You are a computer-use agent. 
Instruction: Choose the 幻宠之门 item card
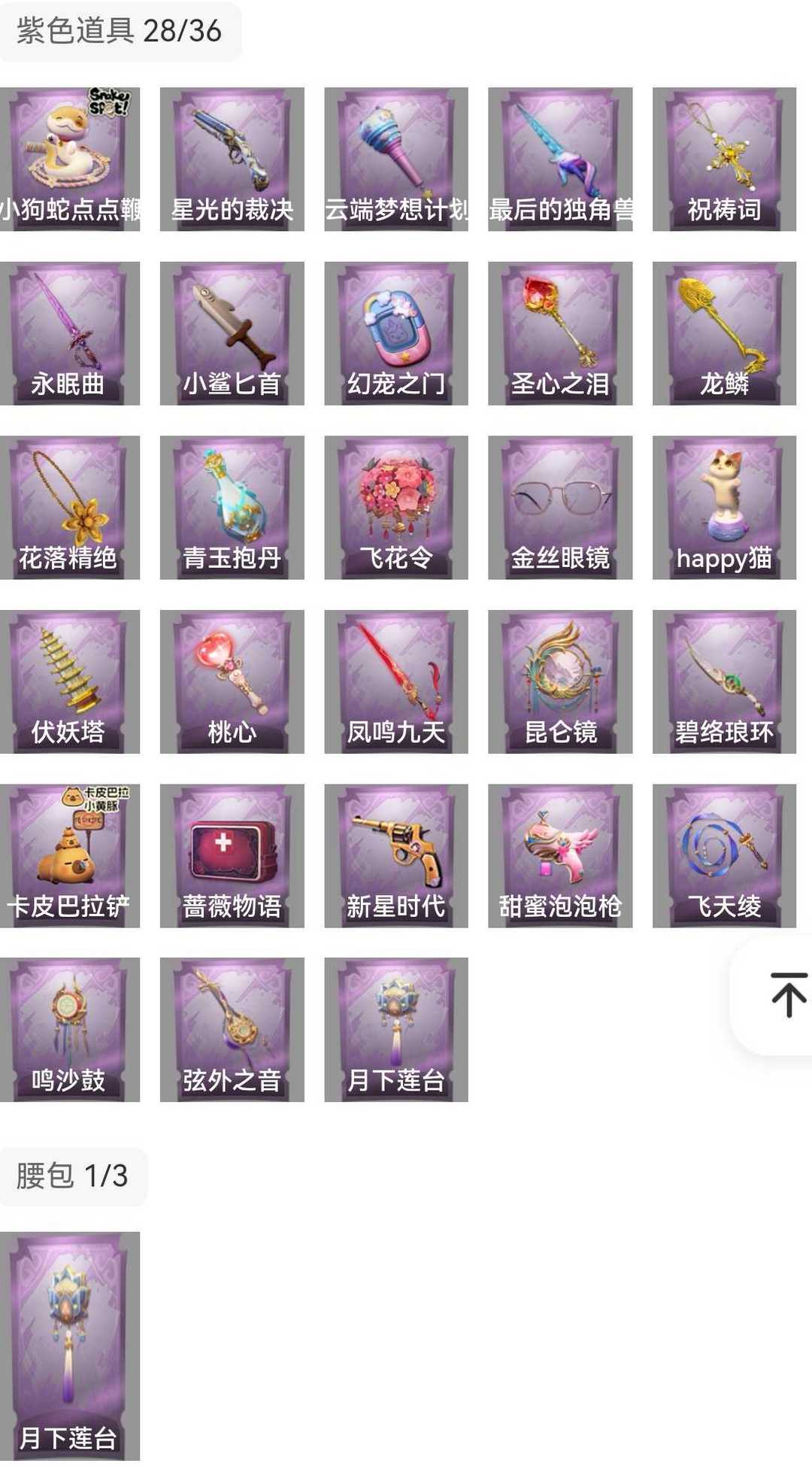tap(396, 333)
